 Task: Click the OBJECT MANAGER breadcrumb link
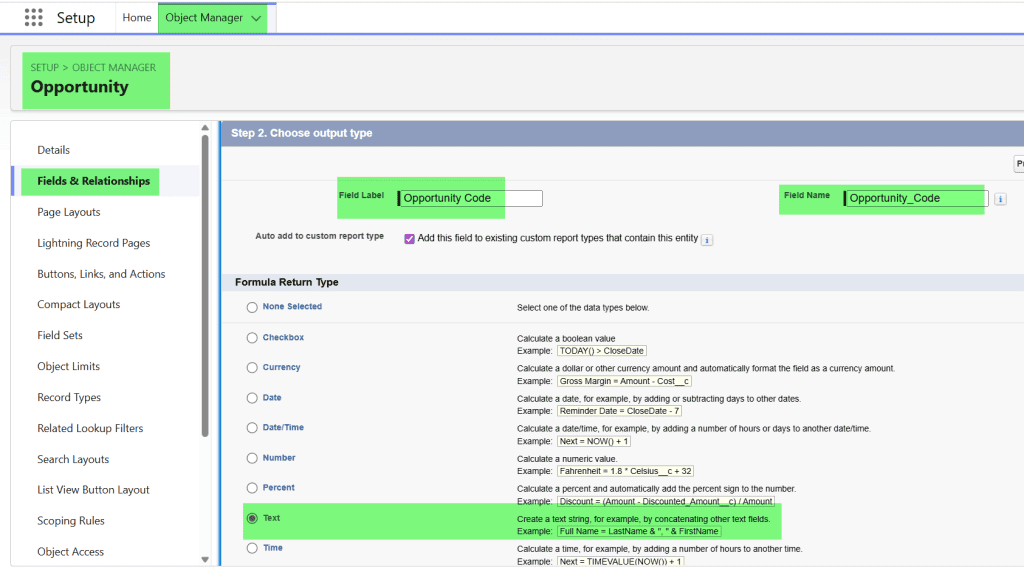(x=114, y=67)
